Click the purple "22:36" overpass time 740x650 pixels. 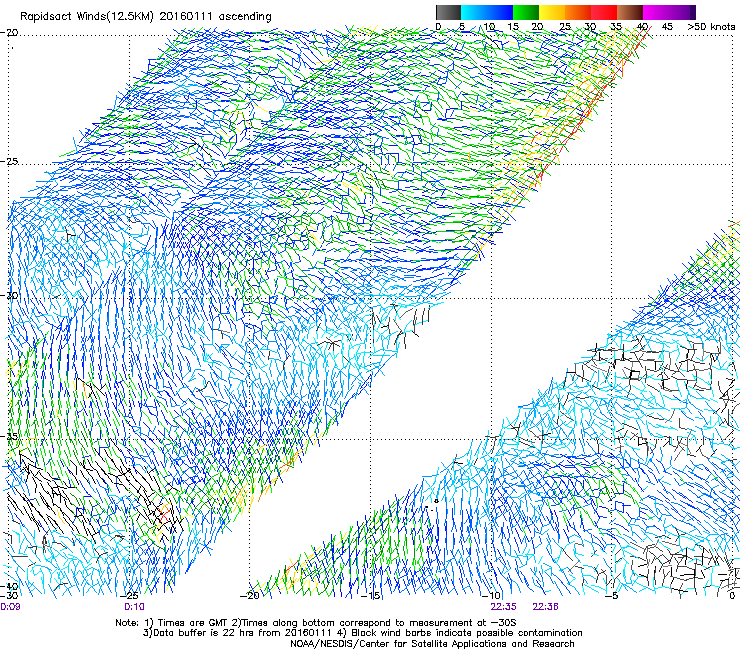point(546,607)
